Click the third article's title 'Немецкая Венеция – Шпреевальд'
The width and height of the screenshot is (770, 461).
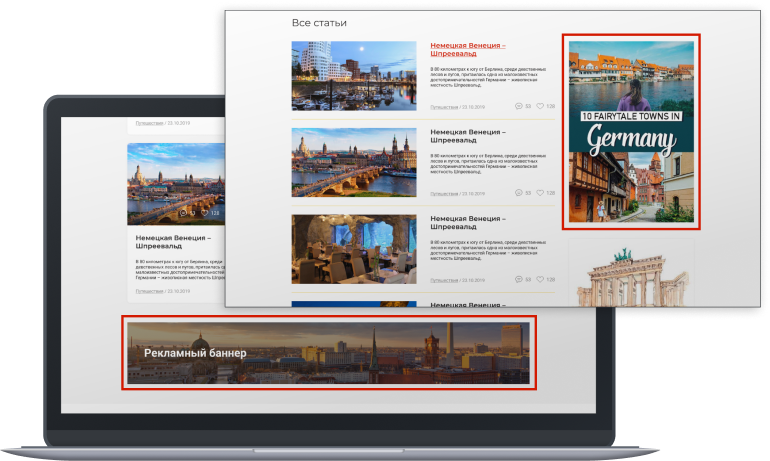click(467, 224)
